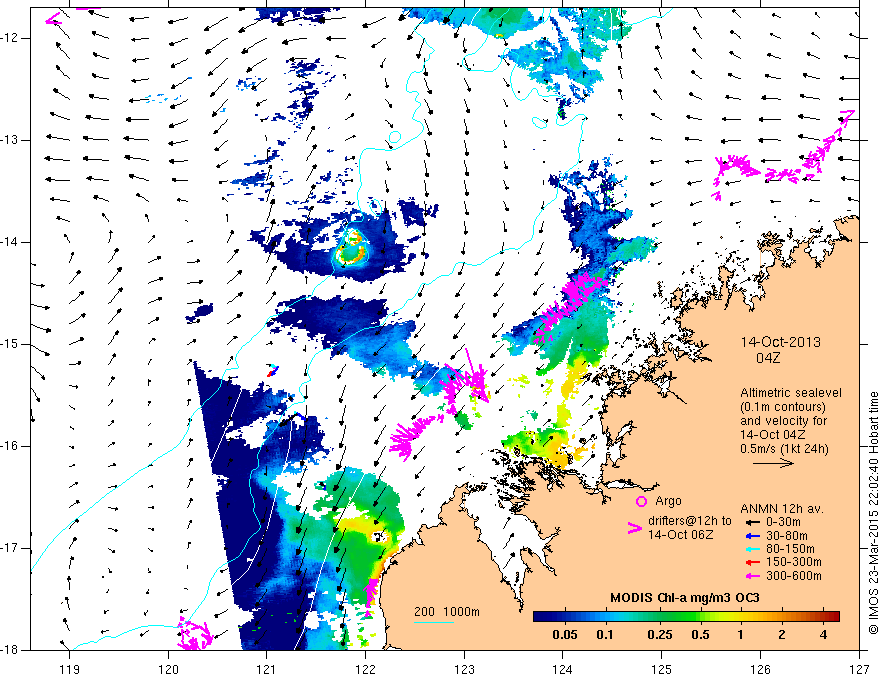Click the latitude axis label '-17'
This screenshot has height=680, width=880.
click(11, 548)
